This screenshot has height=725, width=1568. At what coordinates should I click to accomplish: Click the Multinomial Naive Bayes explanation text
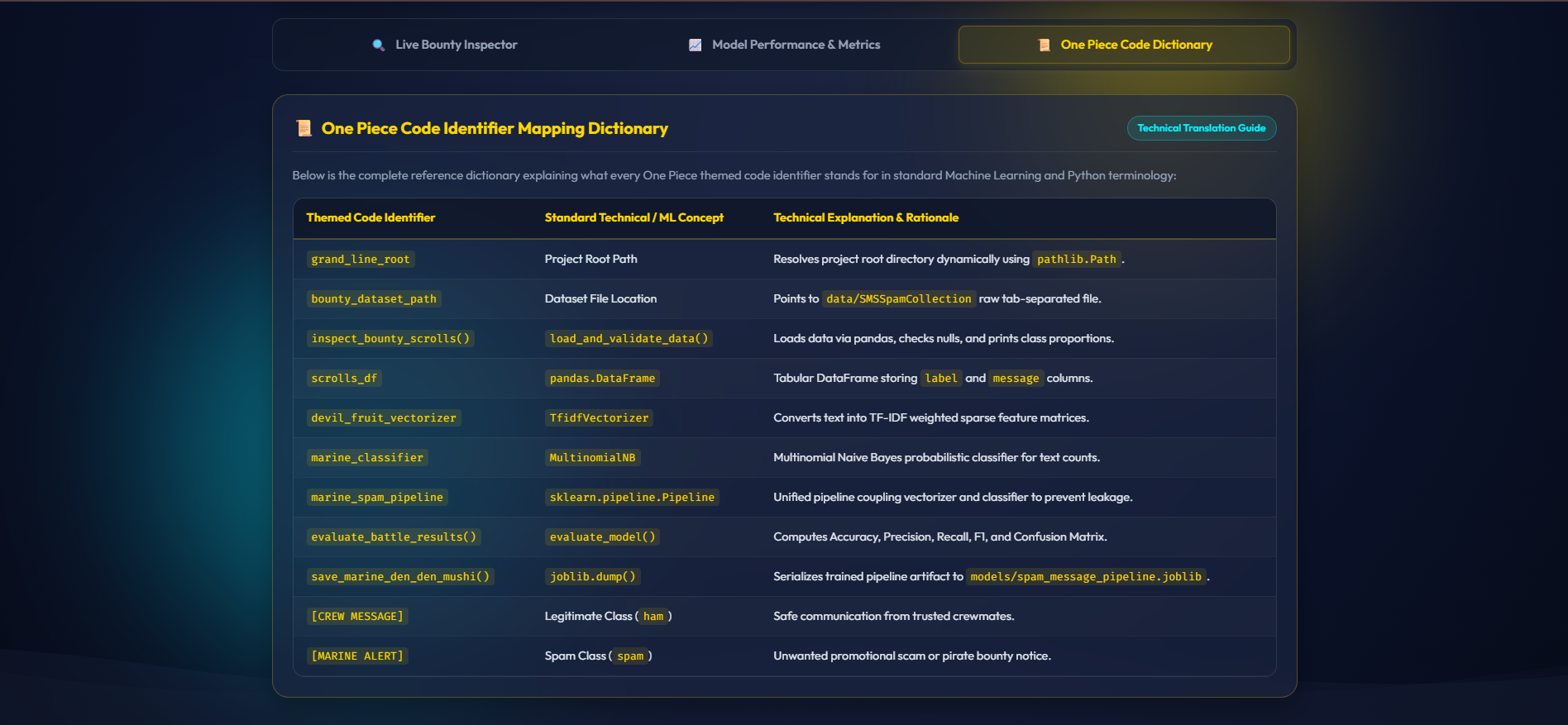point(936,457)
